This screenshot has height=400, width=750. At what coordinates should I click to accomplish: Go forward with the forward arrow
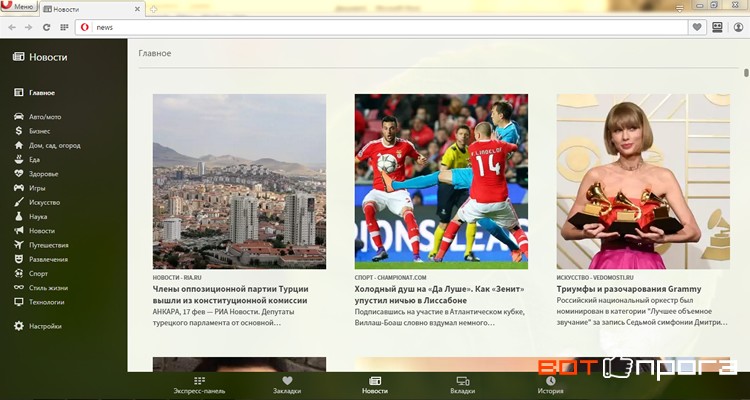point(29,27)
